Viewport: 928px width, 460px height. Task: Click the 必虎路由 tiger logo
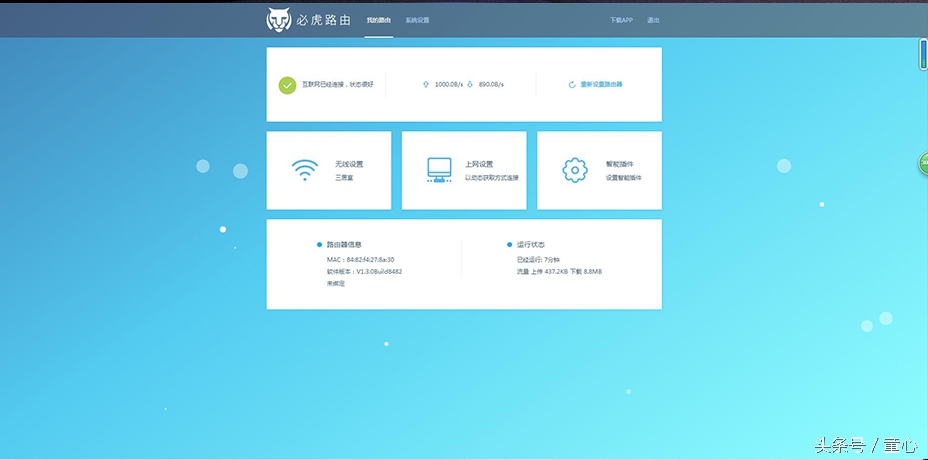point(278,20)
